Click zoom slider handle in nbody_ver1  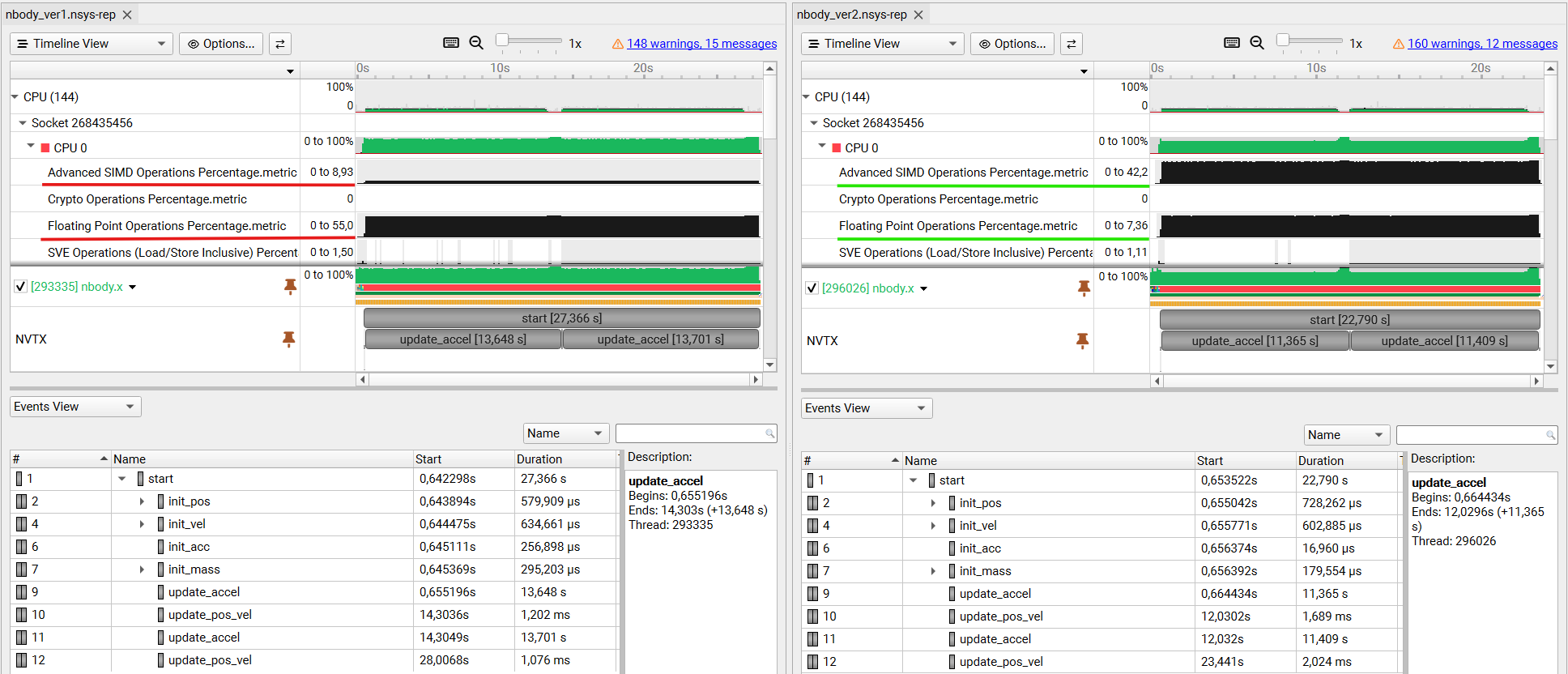click(502, 40)
